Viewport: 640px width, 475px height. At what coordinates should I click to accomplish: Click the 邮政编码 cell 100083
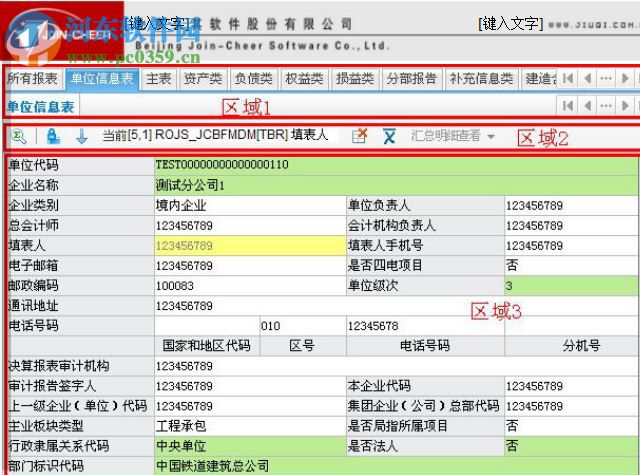tap(250, 285)
